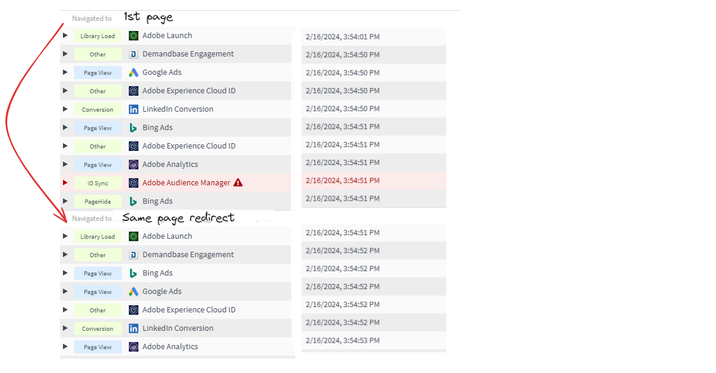
Task: Click the red 3:54:51 PM timestamp
Action: 342,180
